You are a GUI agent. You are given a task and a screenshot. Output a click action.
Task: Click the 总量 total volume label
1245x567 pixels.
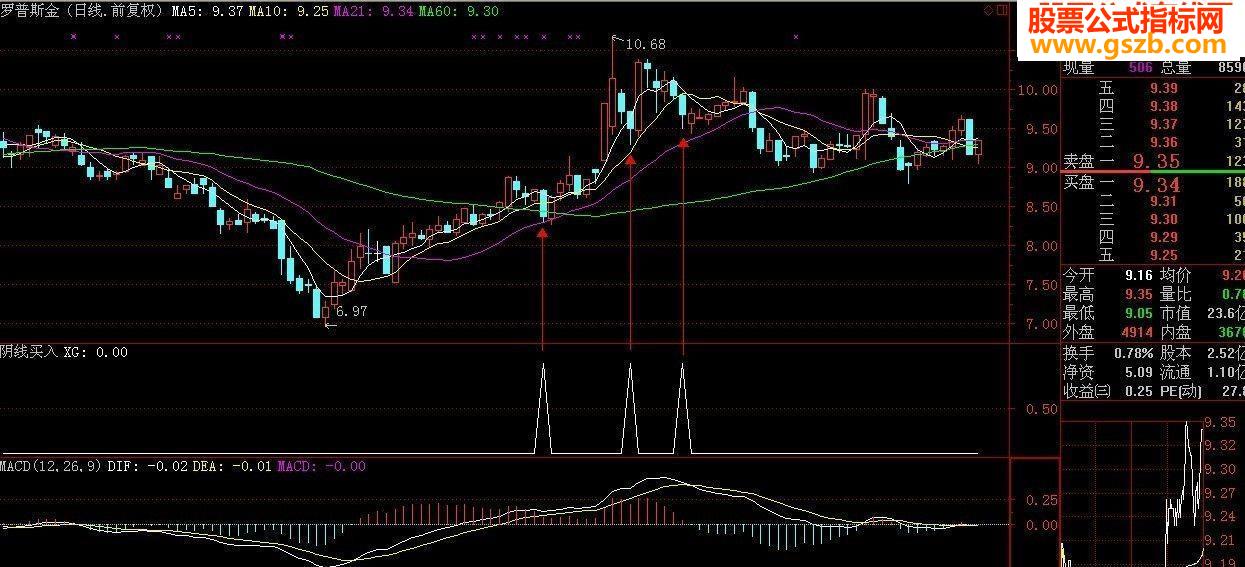click(x=1175, y=68)
